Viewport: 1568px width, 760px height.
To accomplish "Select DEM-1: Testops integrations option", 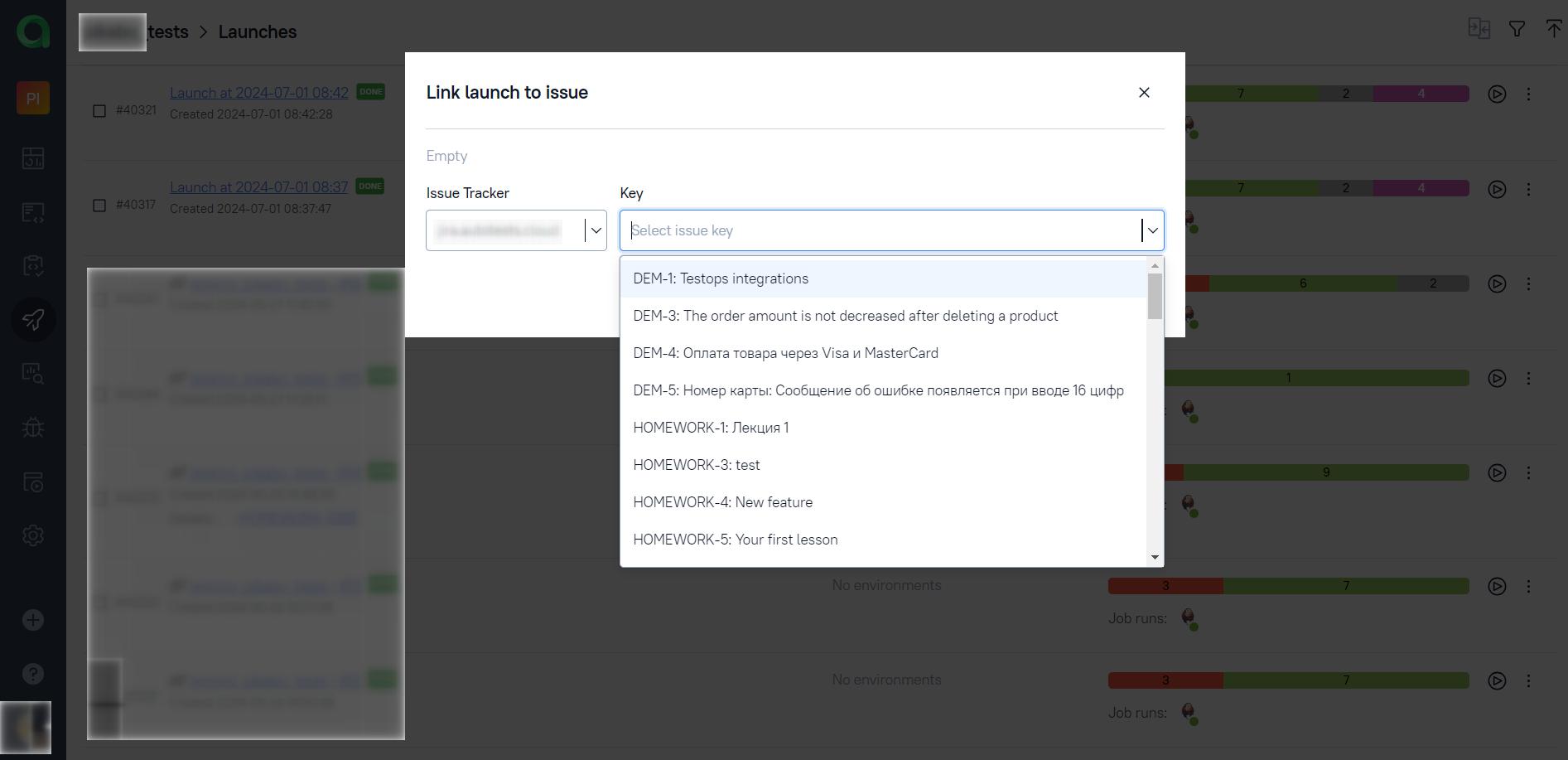I will tap(884, 278).
